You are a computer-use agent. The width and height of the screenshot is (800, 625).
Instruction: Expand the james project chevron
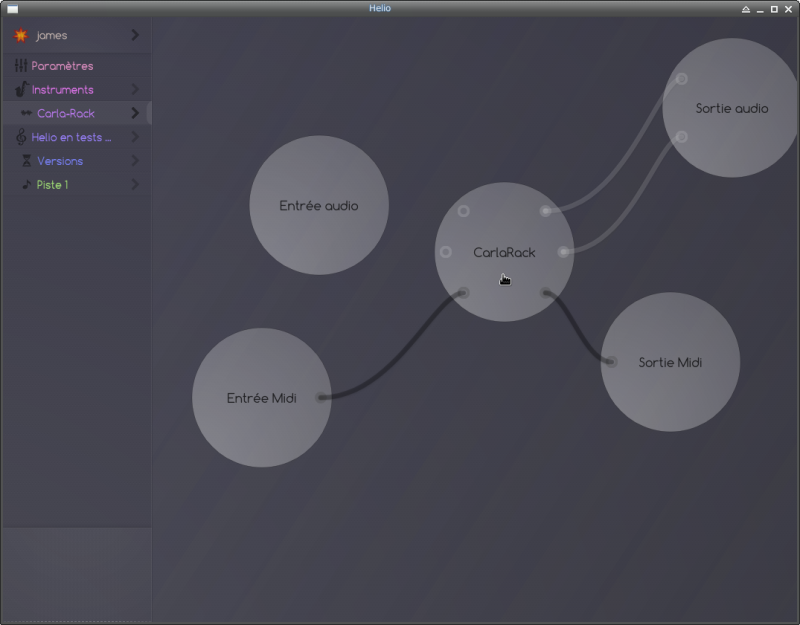tap(135, 35)
